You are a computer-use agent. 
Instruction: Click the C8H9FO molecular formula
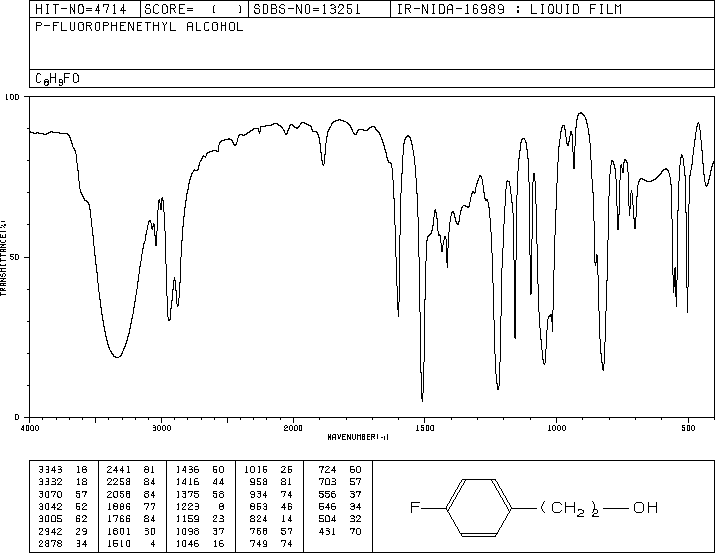click(x=57, y=79)
